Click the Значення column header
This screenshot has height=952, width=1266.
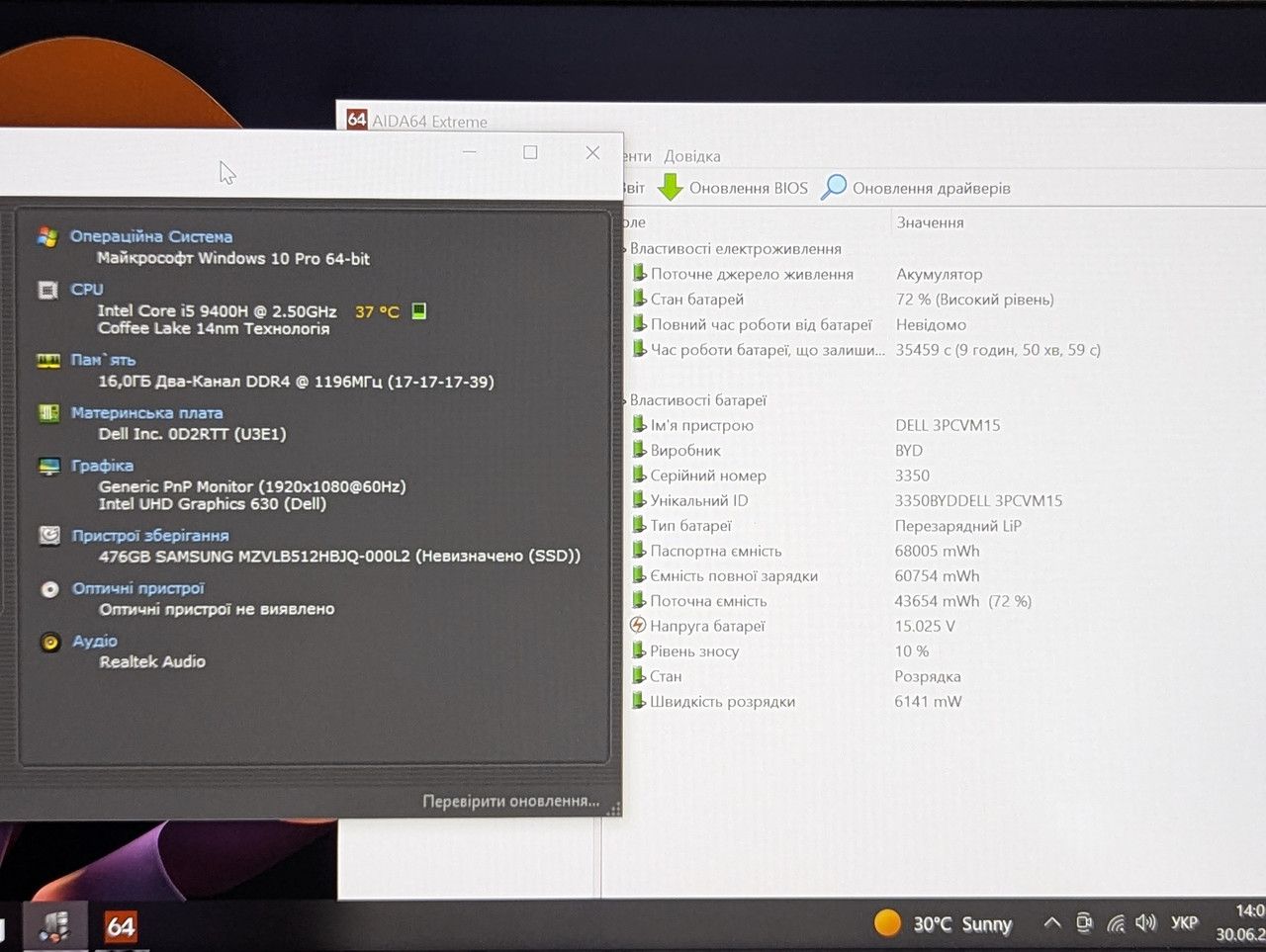[x=930, y=222]
